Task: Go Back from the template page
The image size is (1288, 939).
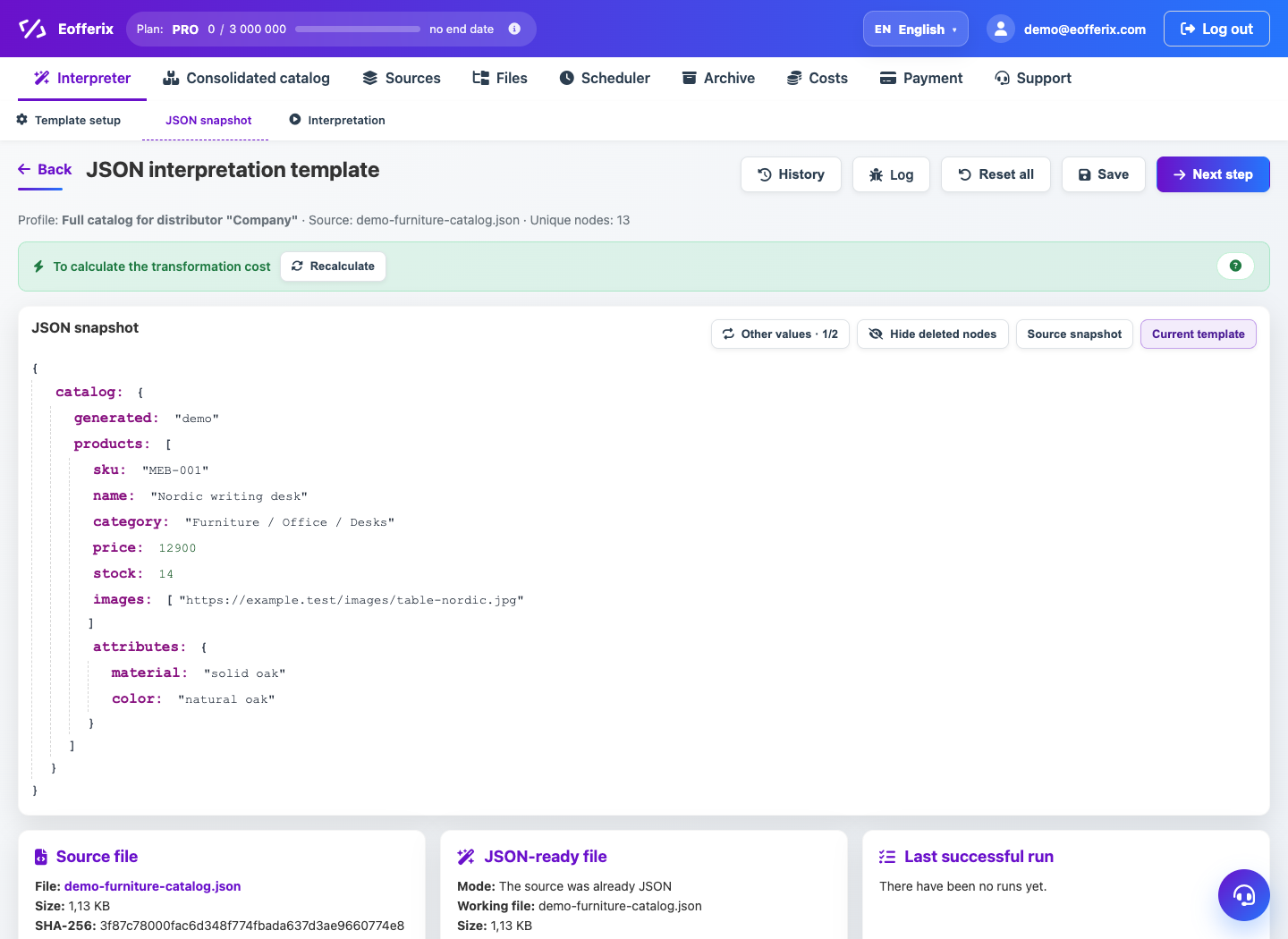Action: click(45, 169)
